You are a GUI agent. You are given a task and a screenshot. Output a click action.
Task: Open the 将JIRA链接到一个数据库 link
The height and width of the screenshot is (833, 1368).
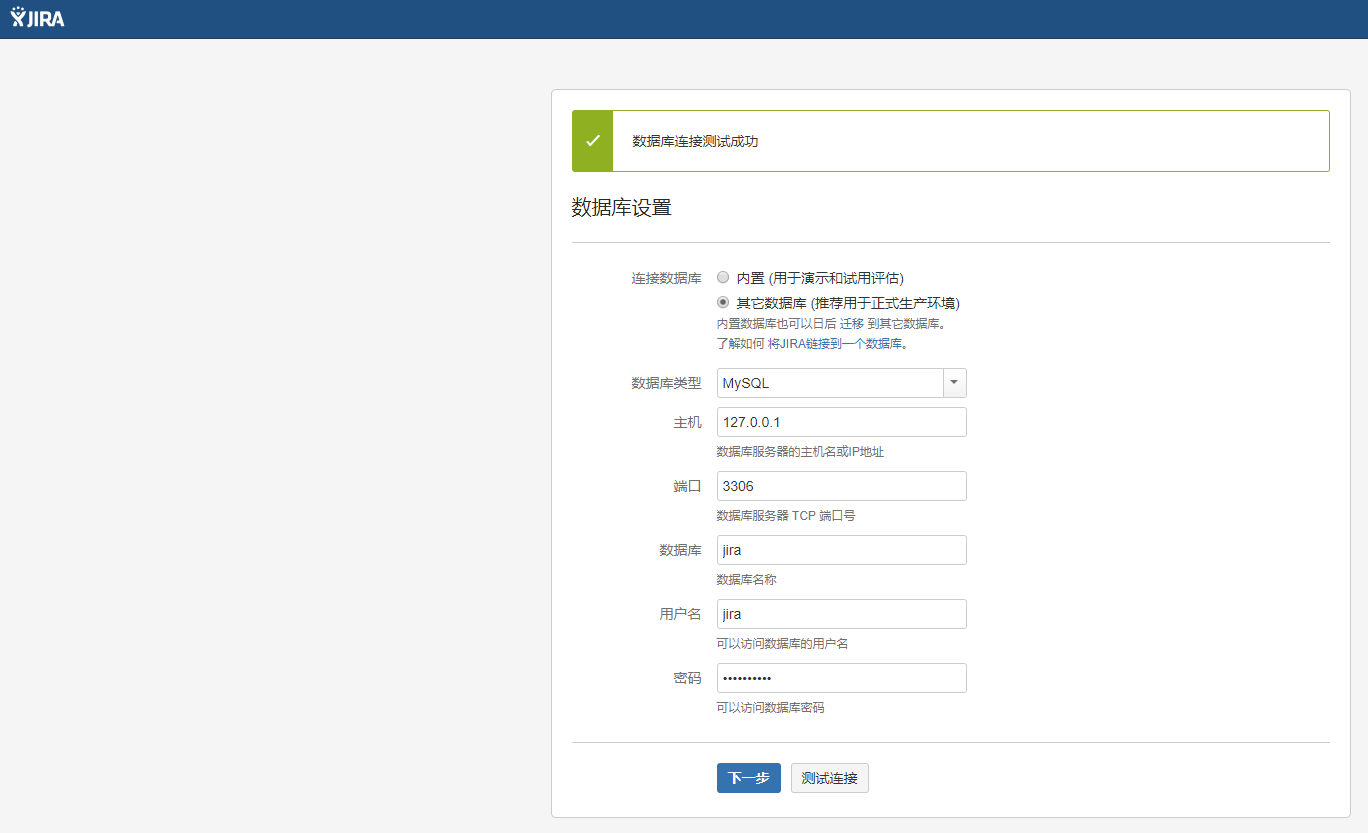coord(834,344)
